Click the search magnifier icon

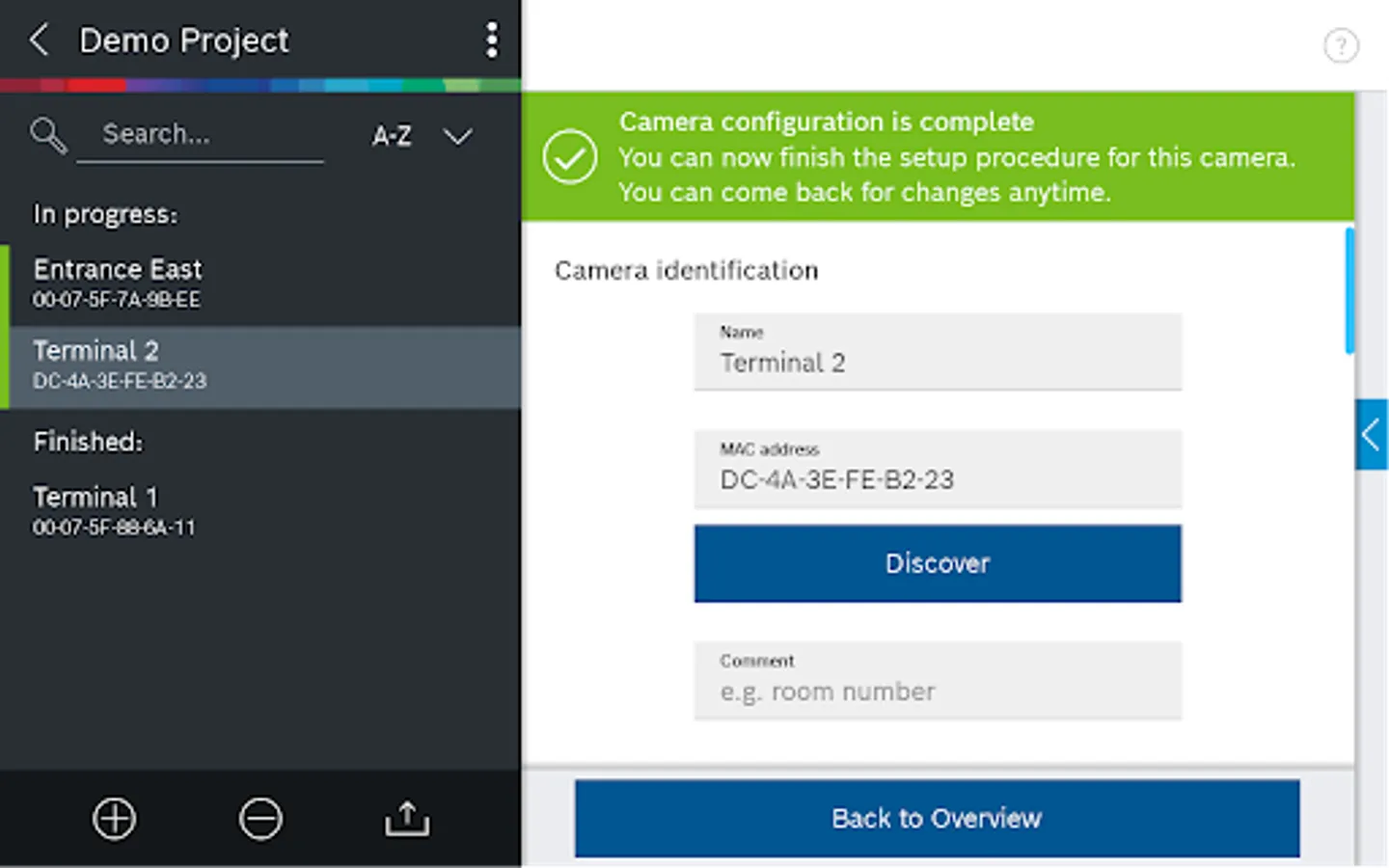click(x=48, y=136)
